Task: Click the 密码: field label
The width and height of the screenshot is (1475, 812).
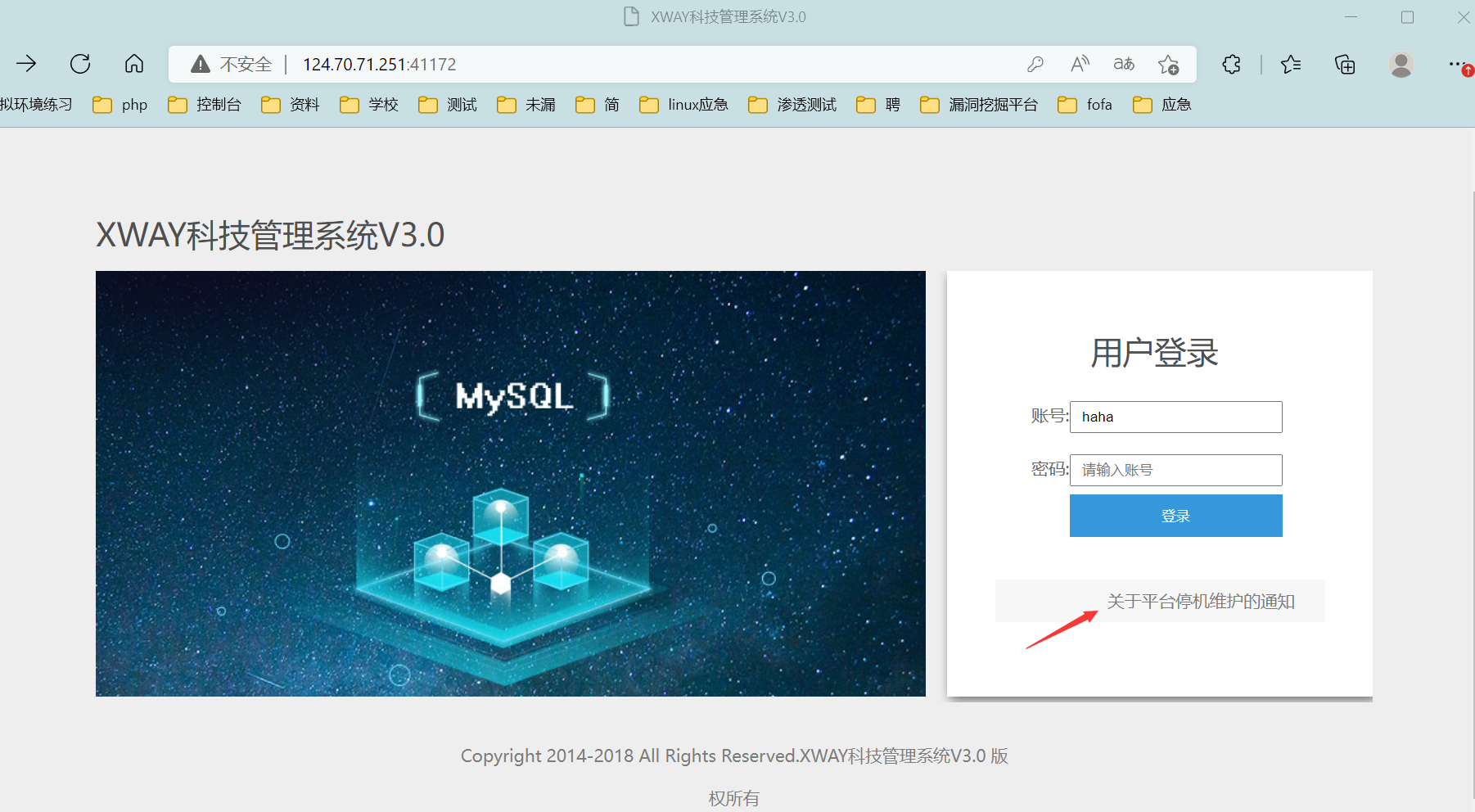Action: [x=1049, y=469]
